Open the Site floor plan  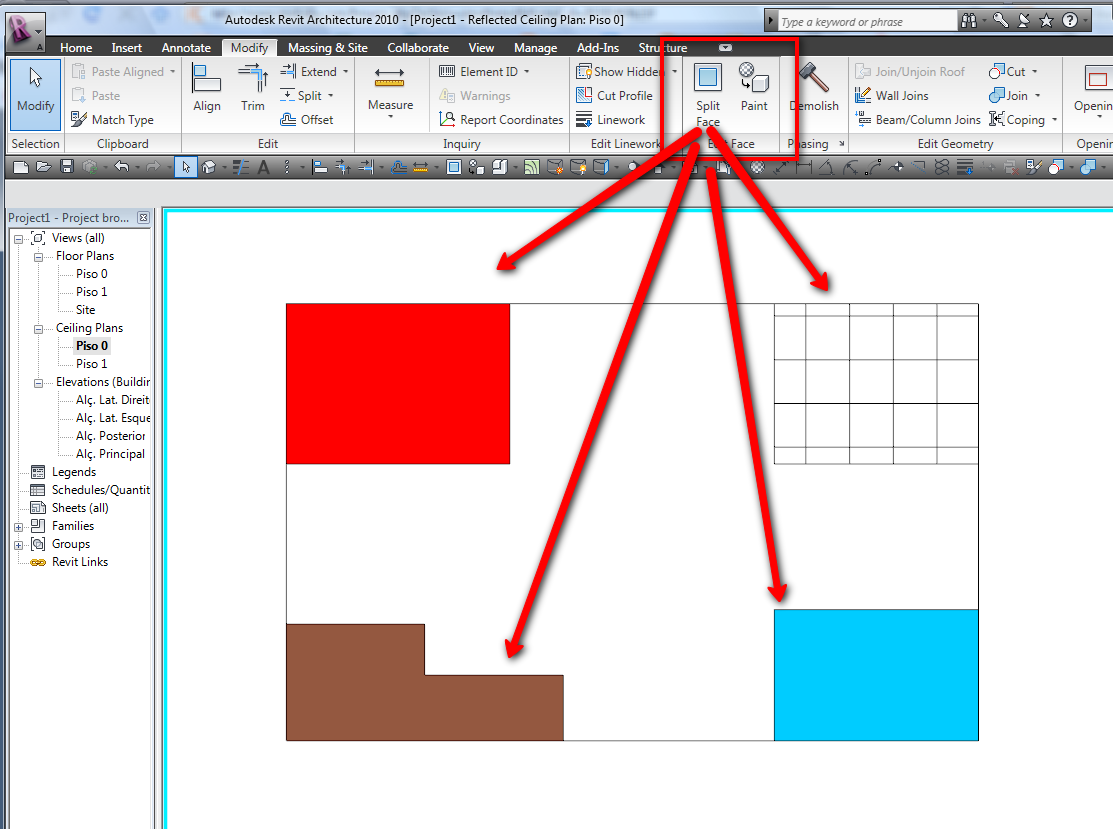click(85, 310)
